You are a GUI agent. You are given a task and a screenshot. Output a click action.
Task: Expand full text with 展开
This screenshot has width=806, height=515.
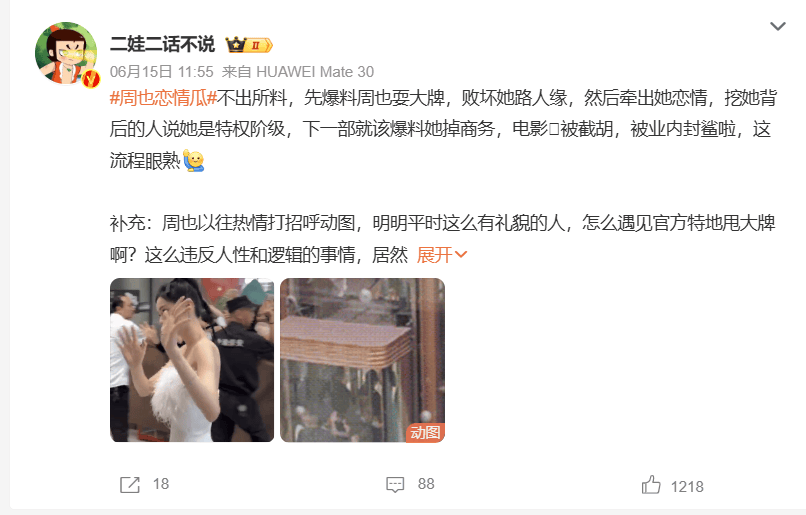[434, 255]
